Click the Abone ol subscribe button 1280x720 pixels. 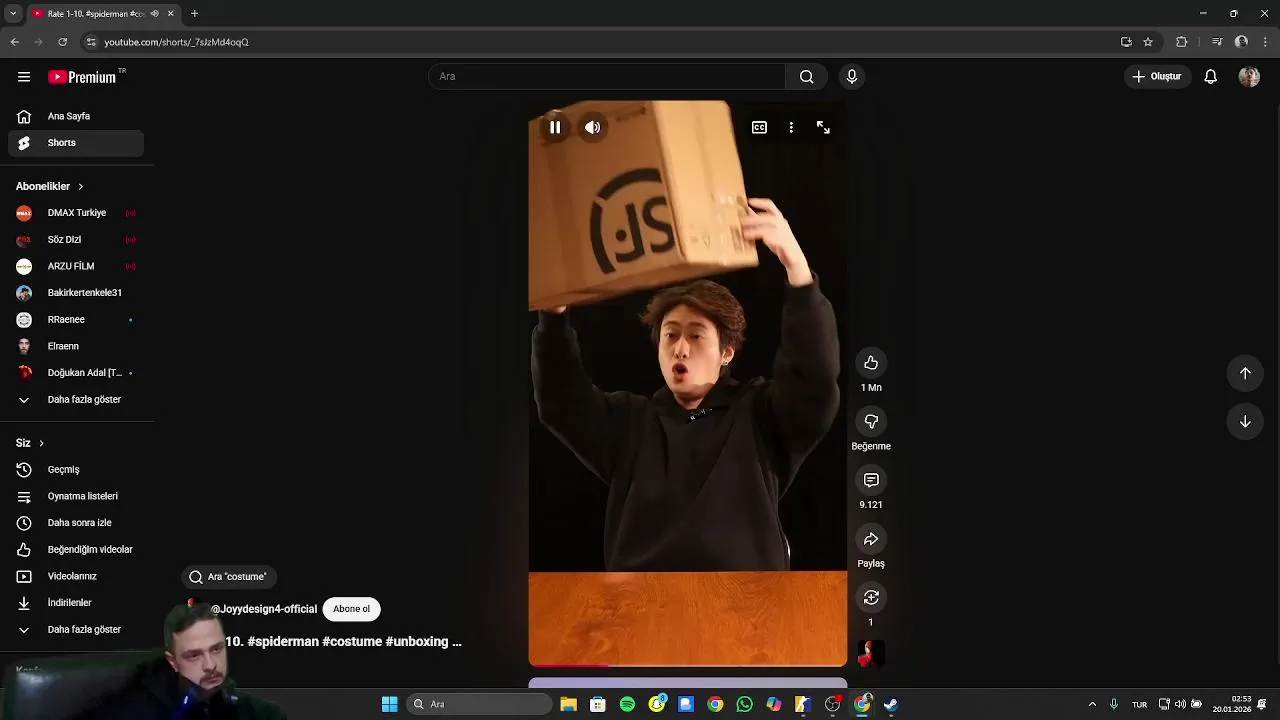351,609
